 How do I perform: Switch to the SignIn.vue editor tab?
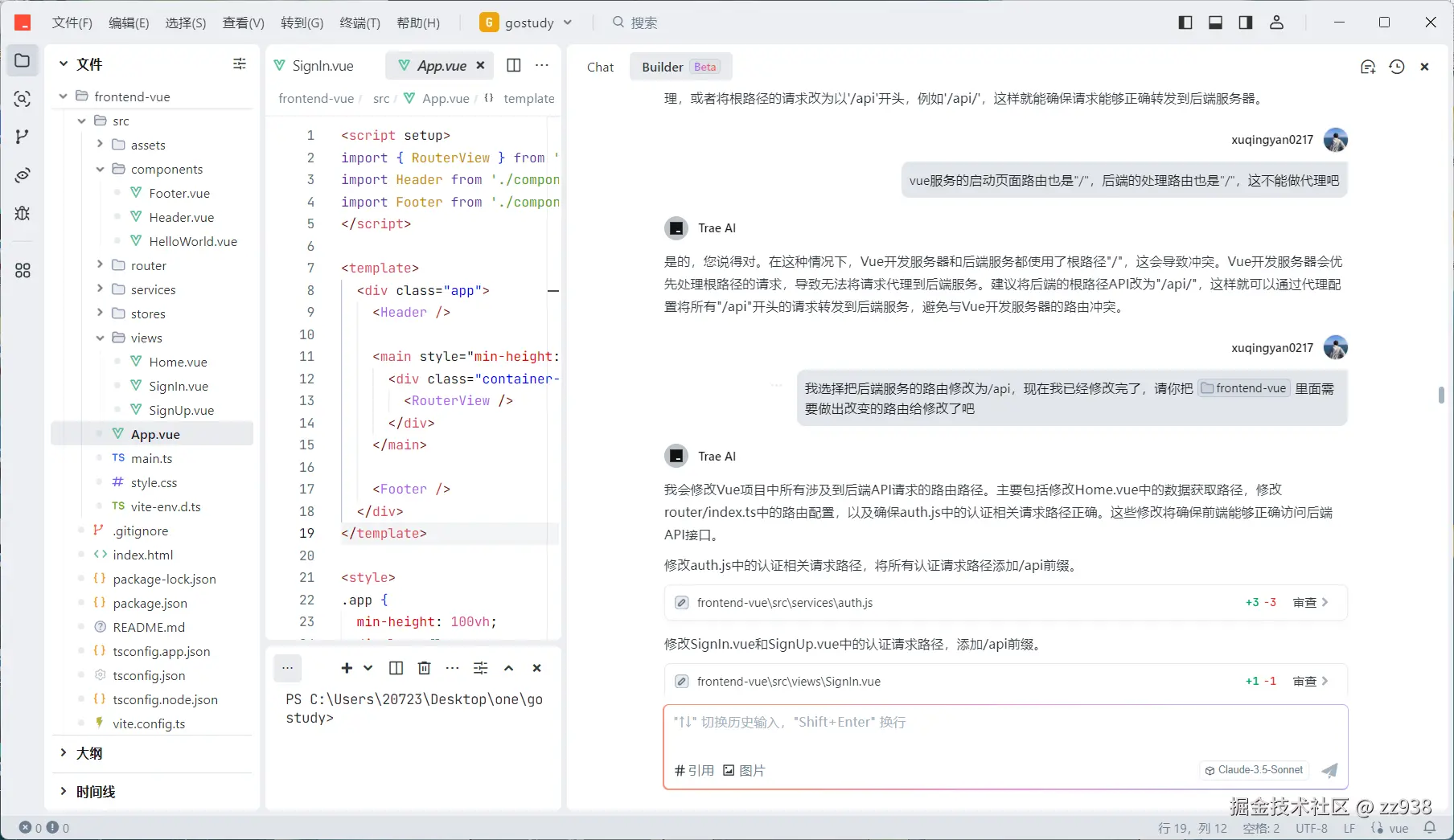tap(323, 66)
